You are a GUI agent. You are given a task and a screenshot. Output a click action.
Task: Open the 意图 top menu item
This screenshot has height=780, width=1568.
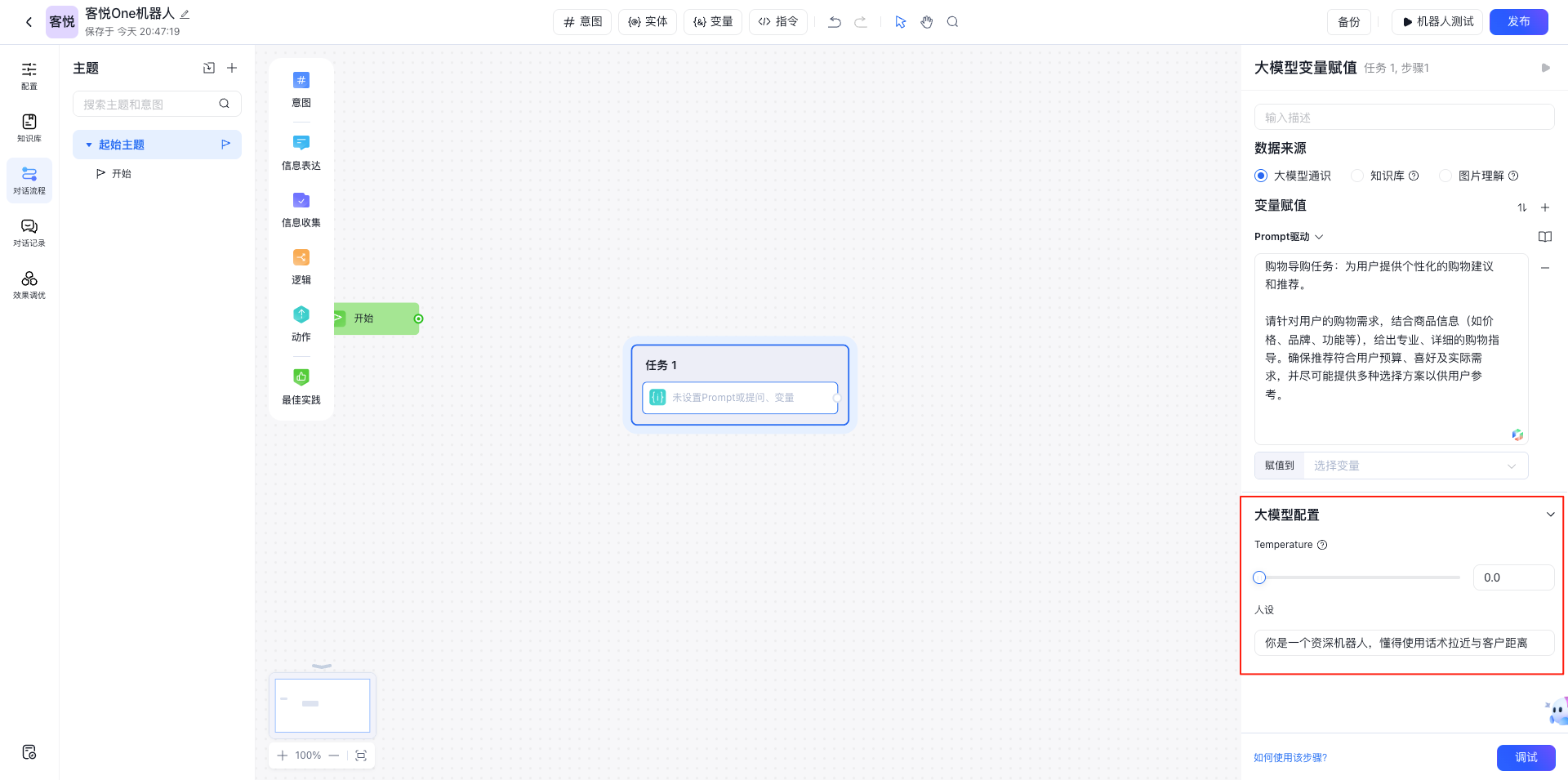(582, 22)
